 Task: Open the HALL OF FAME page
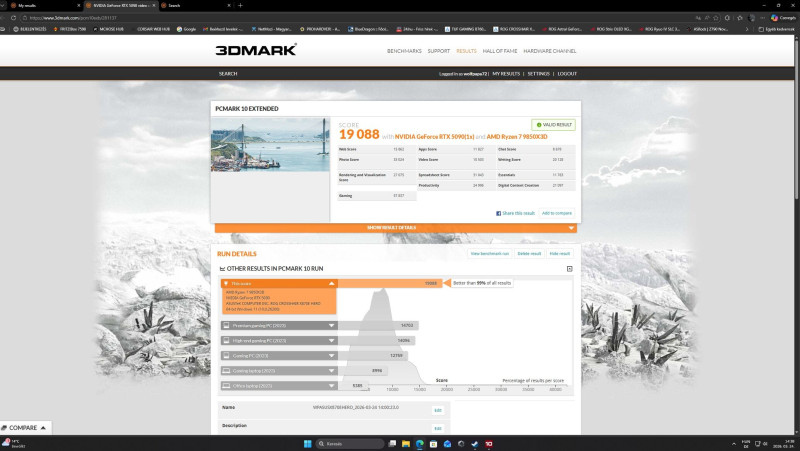500,51
